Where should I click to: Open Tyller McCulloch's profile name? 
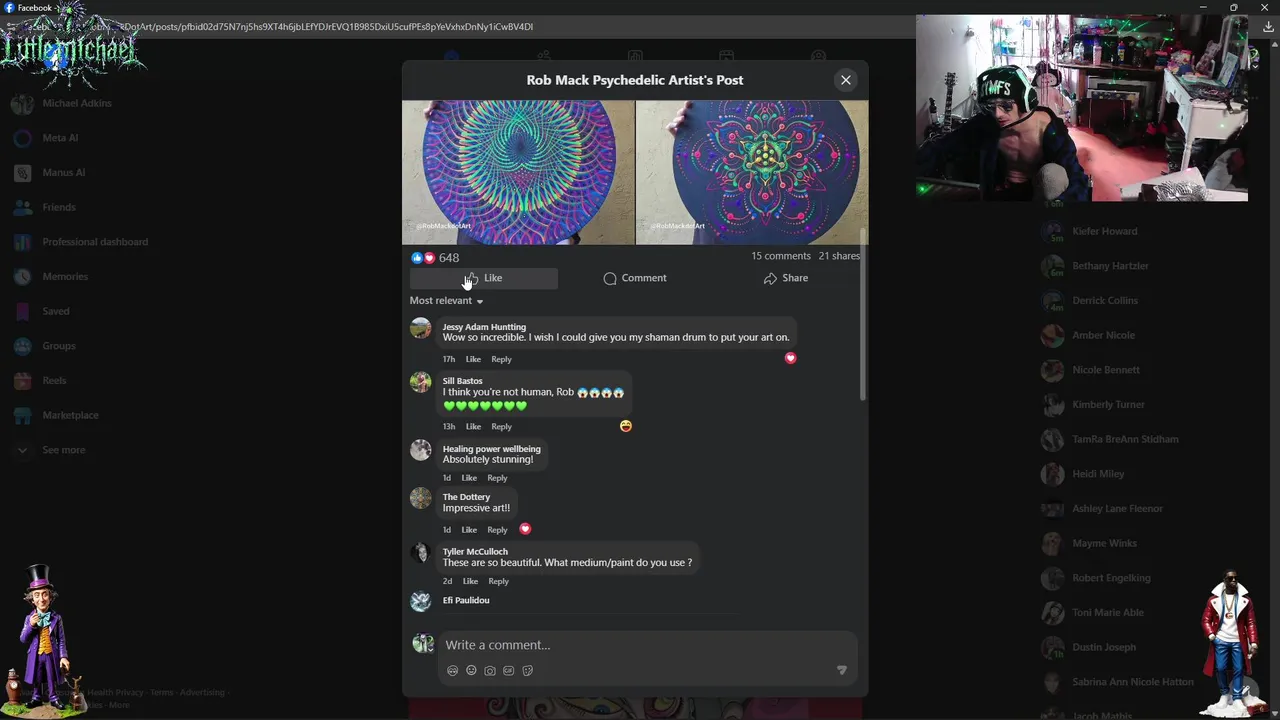click(475, 552)
